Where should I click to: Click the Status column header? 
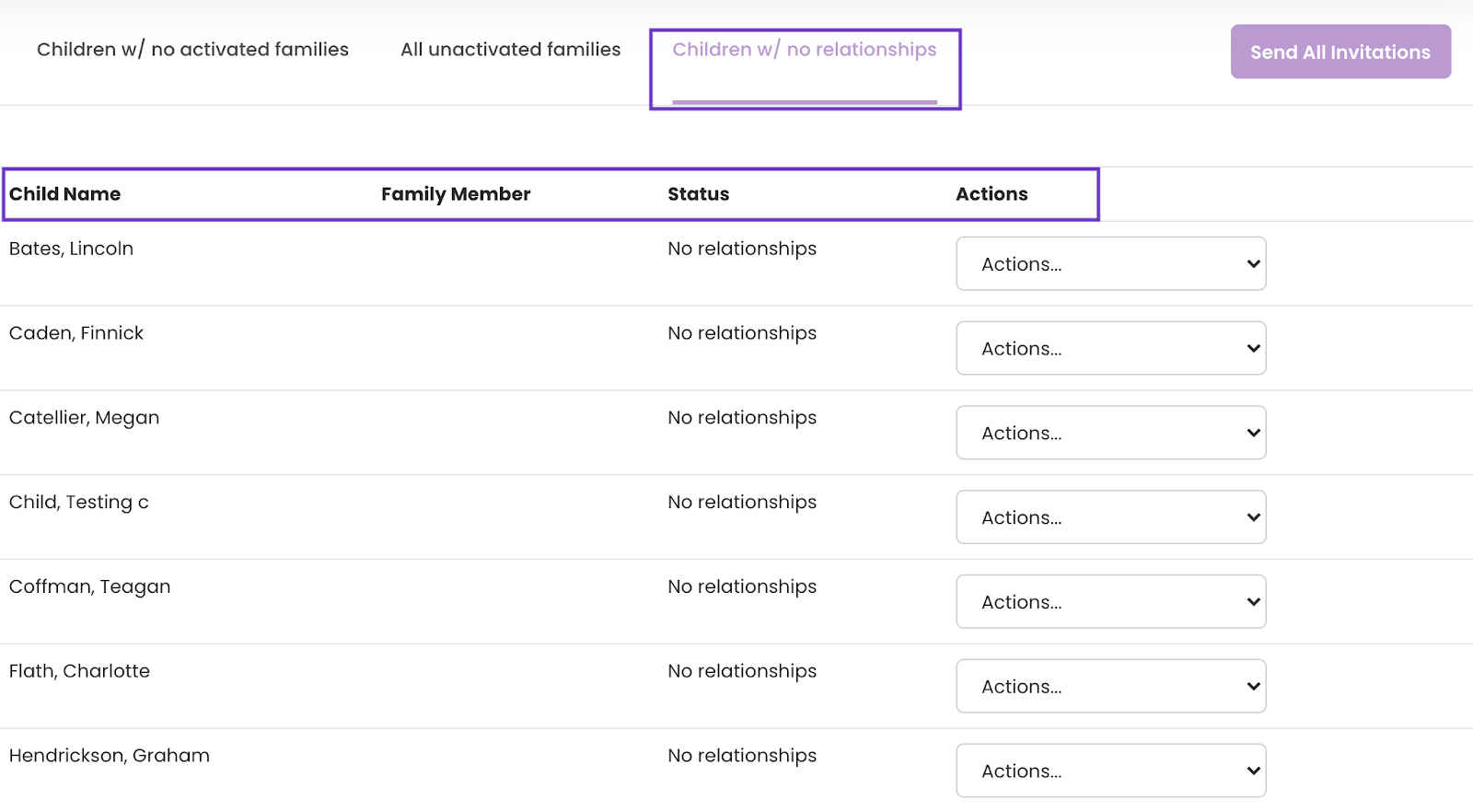699,194
